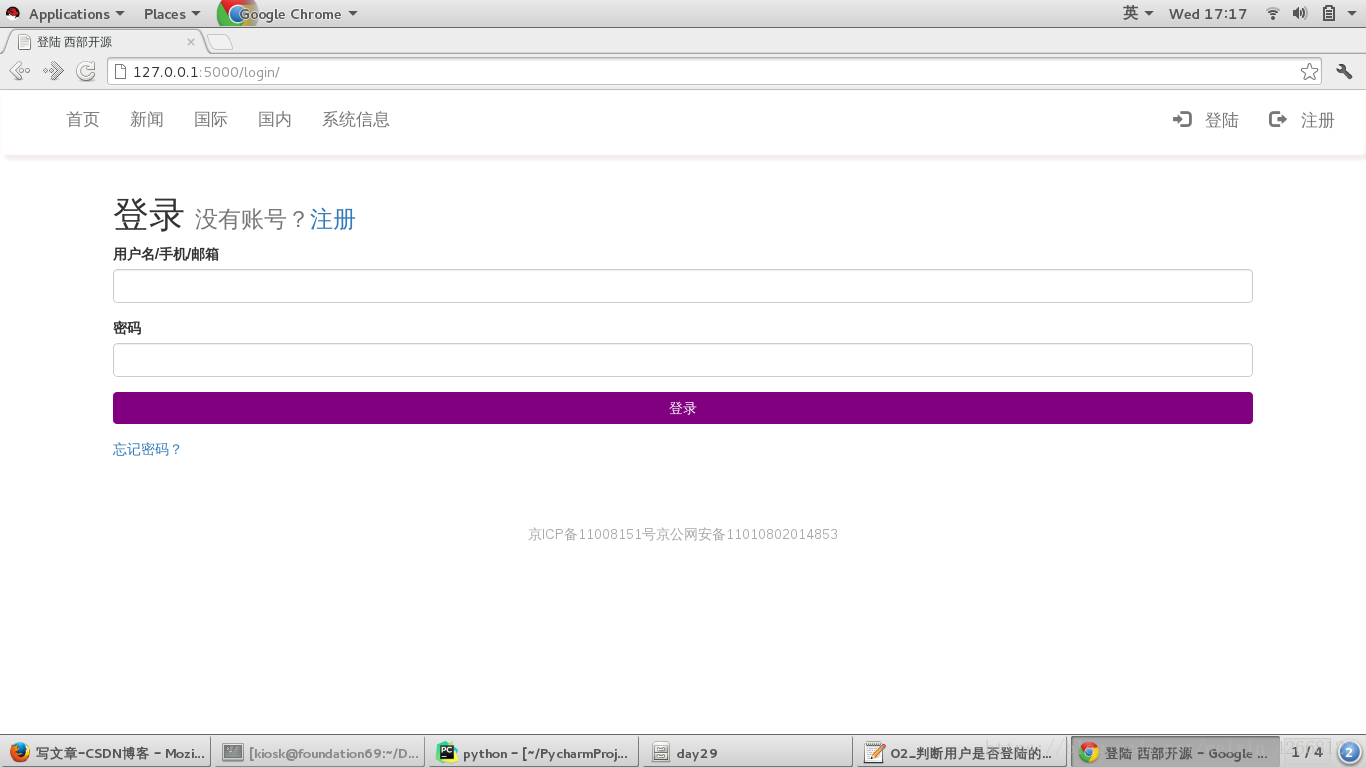The width and height of the screenshot is (1366, 768).
Task: Open Chrome wrench settings menu
Action: point(1344,71)
